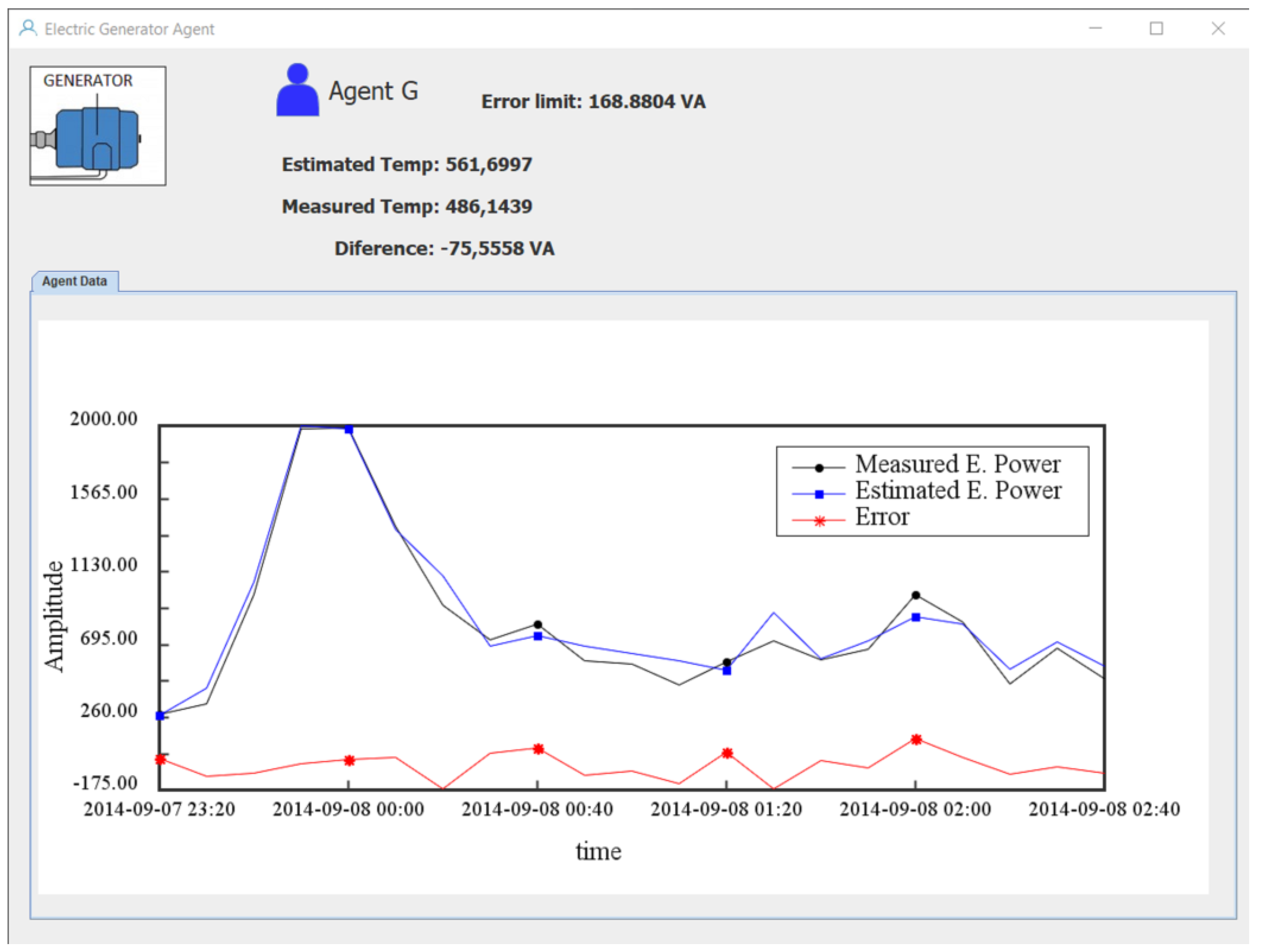The image size is (1261, 952).
Task: Click the 2014-09-08 00:40 time axis label
Action: [537, 809]
